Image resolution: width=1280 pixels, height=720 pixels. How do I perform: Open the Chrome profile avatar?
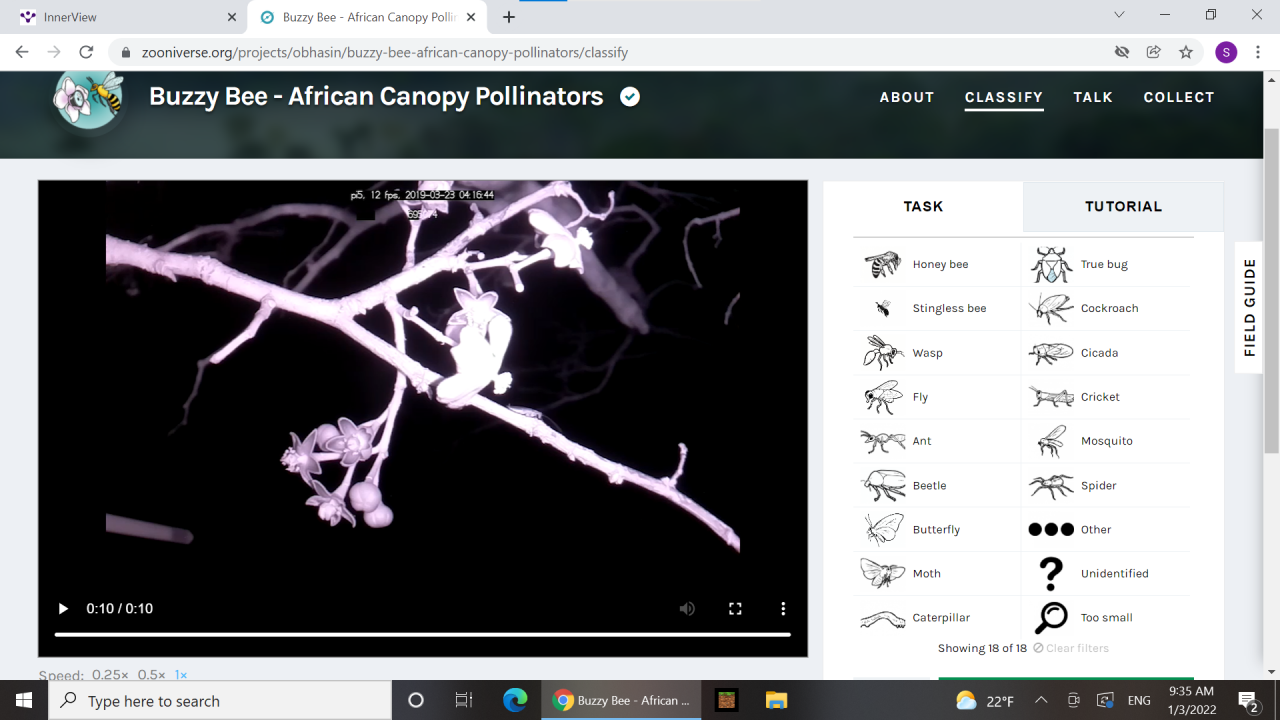[x=1226, y=52]
